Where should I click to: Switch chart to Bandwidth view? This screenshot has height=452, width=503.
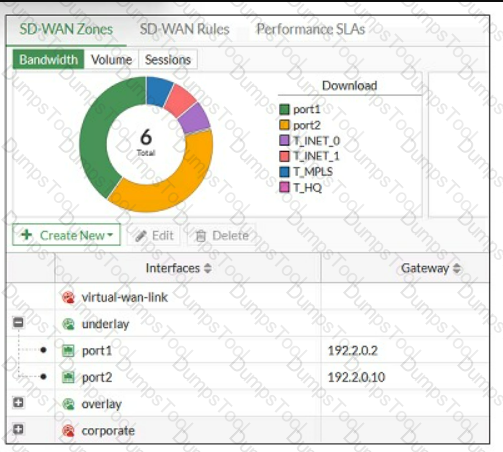point(48,60)
